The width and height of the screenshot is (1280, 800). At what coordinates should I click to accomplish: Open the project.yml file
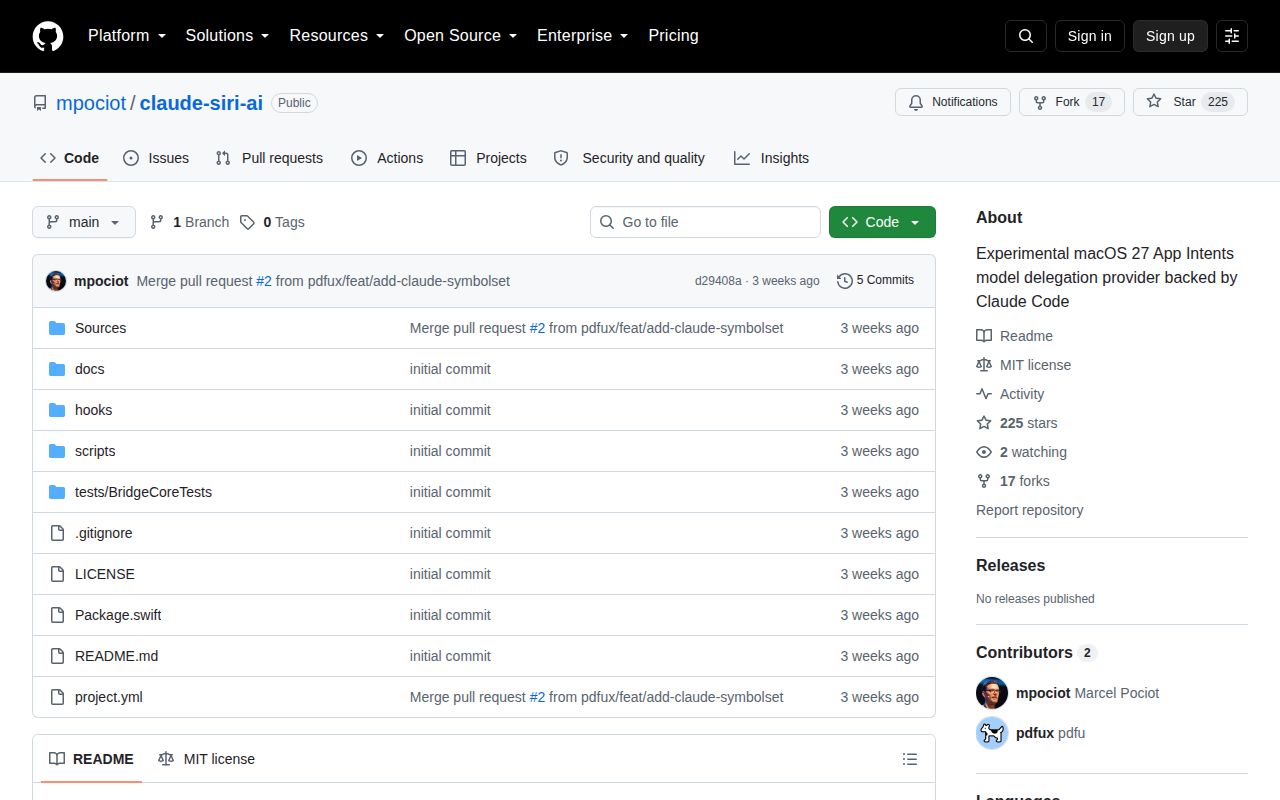pos(109,697)
